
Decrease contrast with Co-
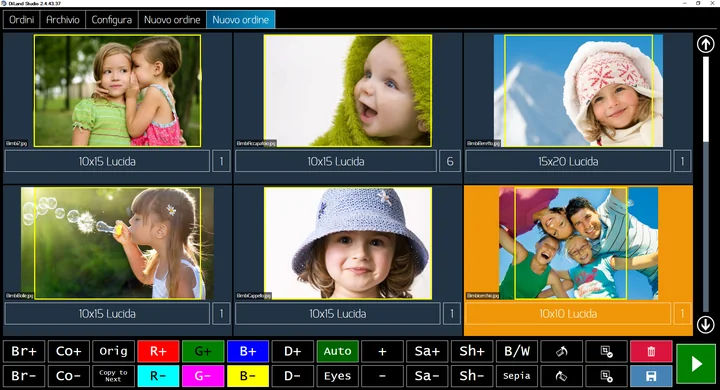coord(68,376)
